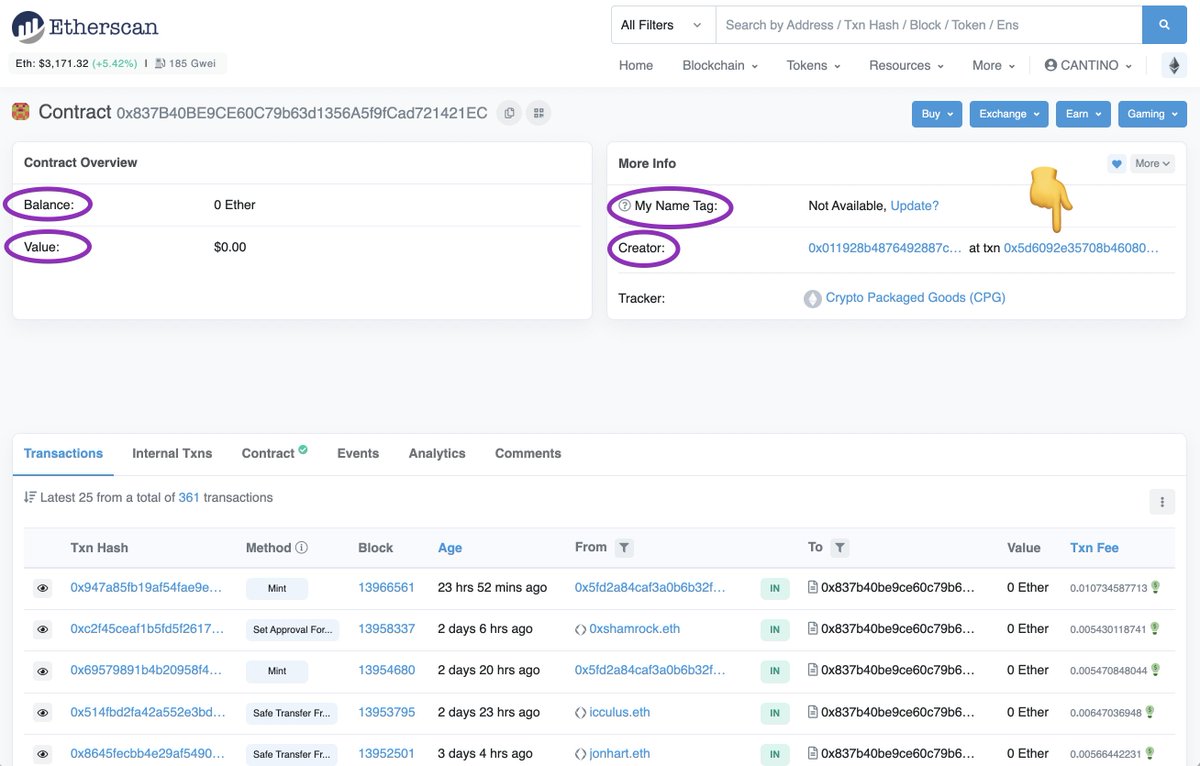Click the magnifier search button
Screen dimensions: 1200x766
pos(1164,25)
